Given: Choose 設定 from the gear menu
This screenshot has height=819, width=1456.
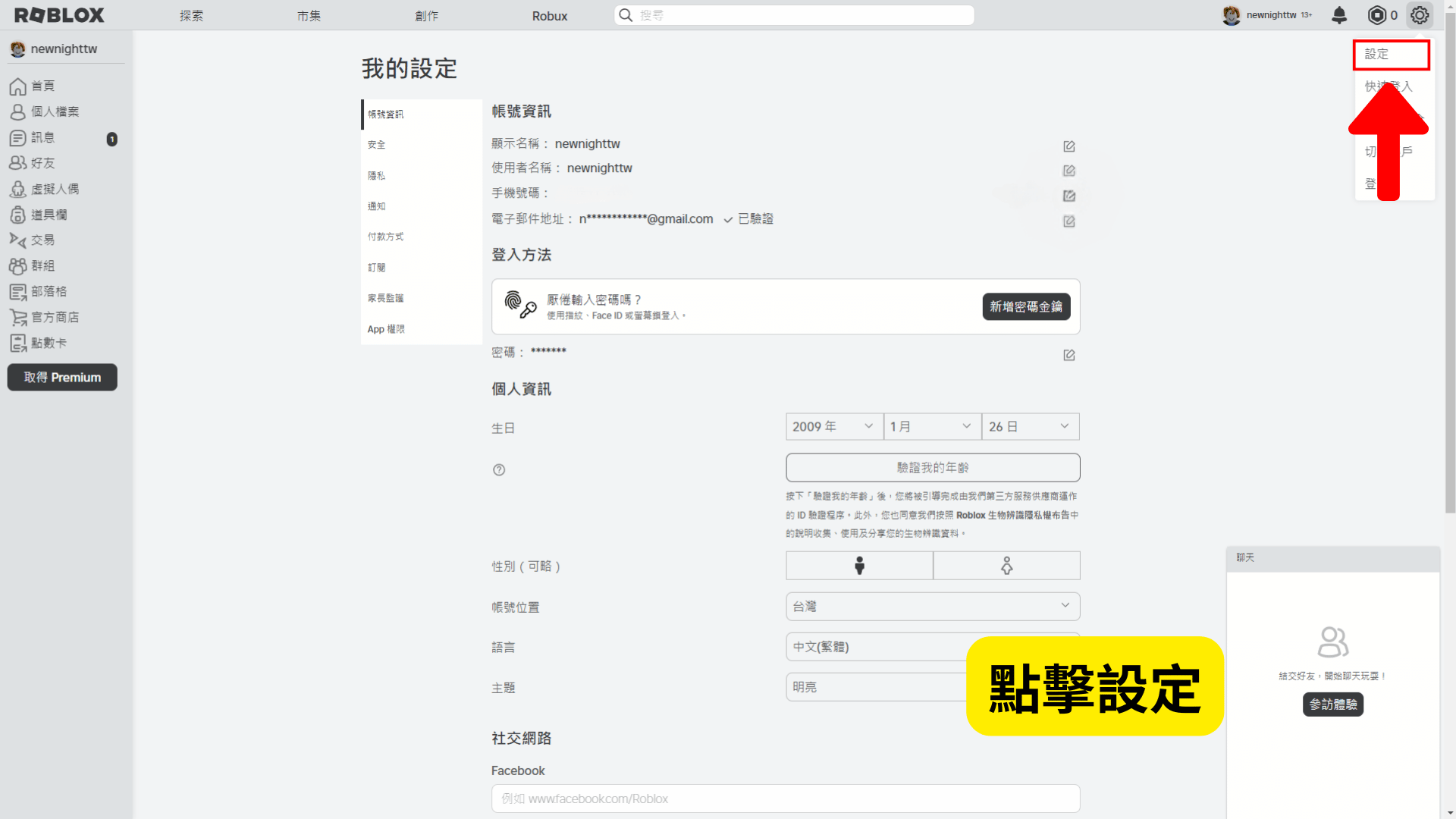Looking at the screenshot, I should (x=1392, y=55).
